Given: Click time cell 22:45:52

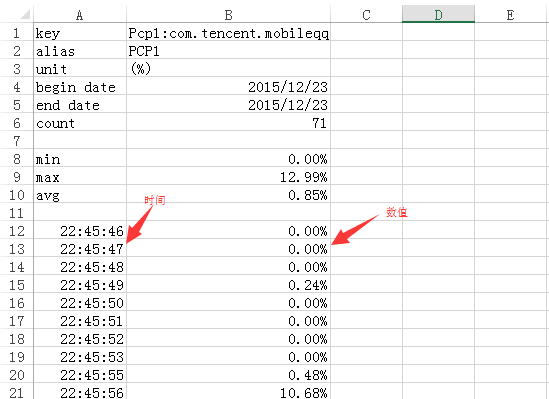Looking at the screenshot, I should pyautogui.click(x=80, y=339).
